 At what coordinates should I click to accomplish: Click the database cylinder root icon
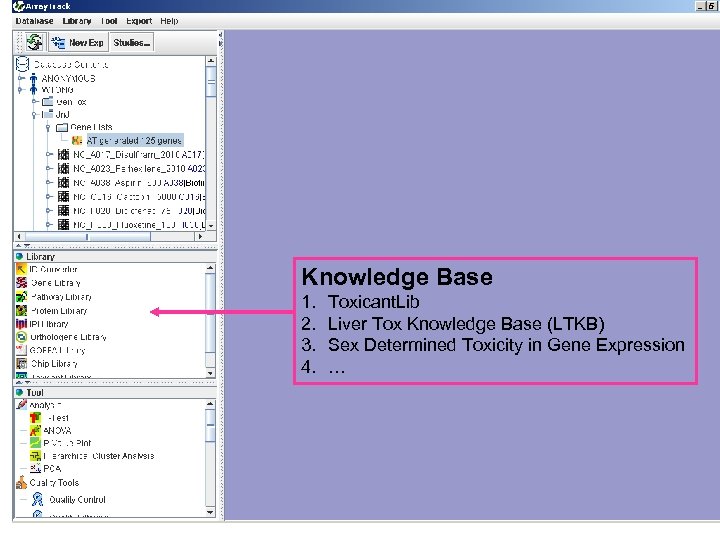22,64
